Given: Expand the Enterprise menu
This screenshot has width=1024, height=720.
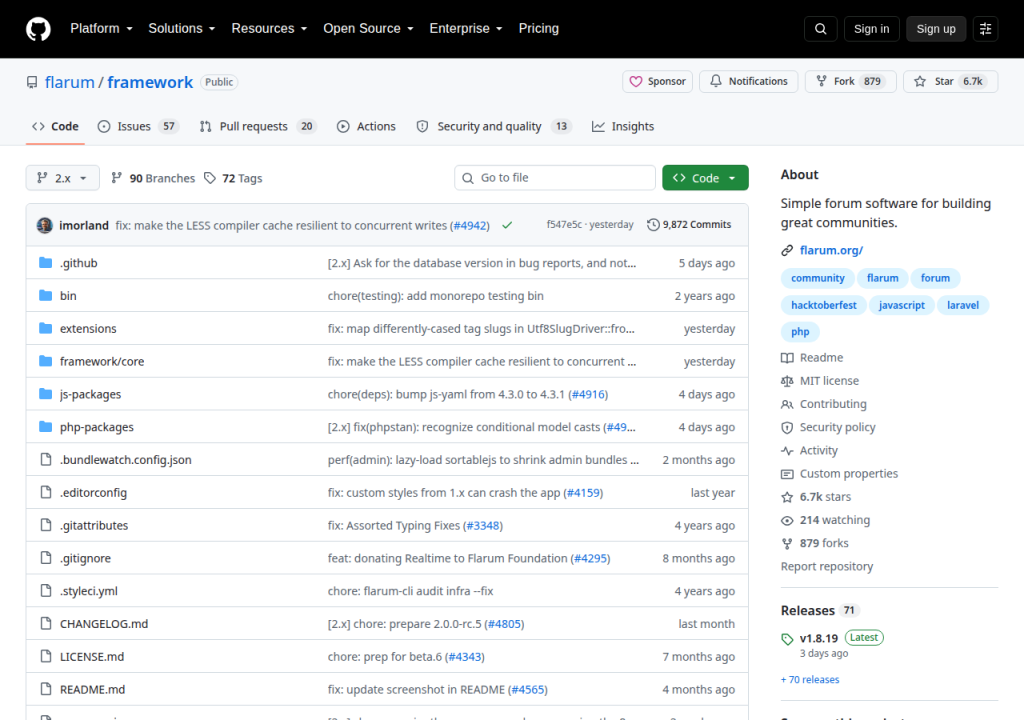Looking at the screenshot, I should 466,29.
